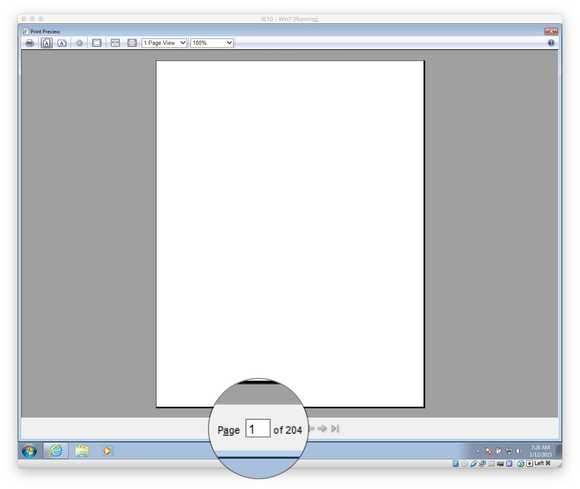Screen dimensions: 580x489
Task: Select Portrait page orientation
Action: tap(46, 43)
